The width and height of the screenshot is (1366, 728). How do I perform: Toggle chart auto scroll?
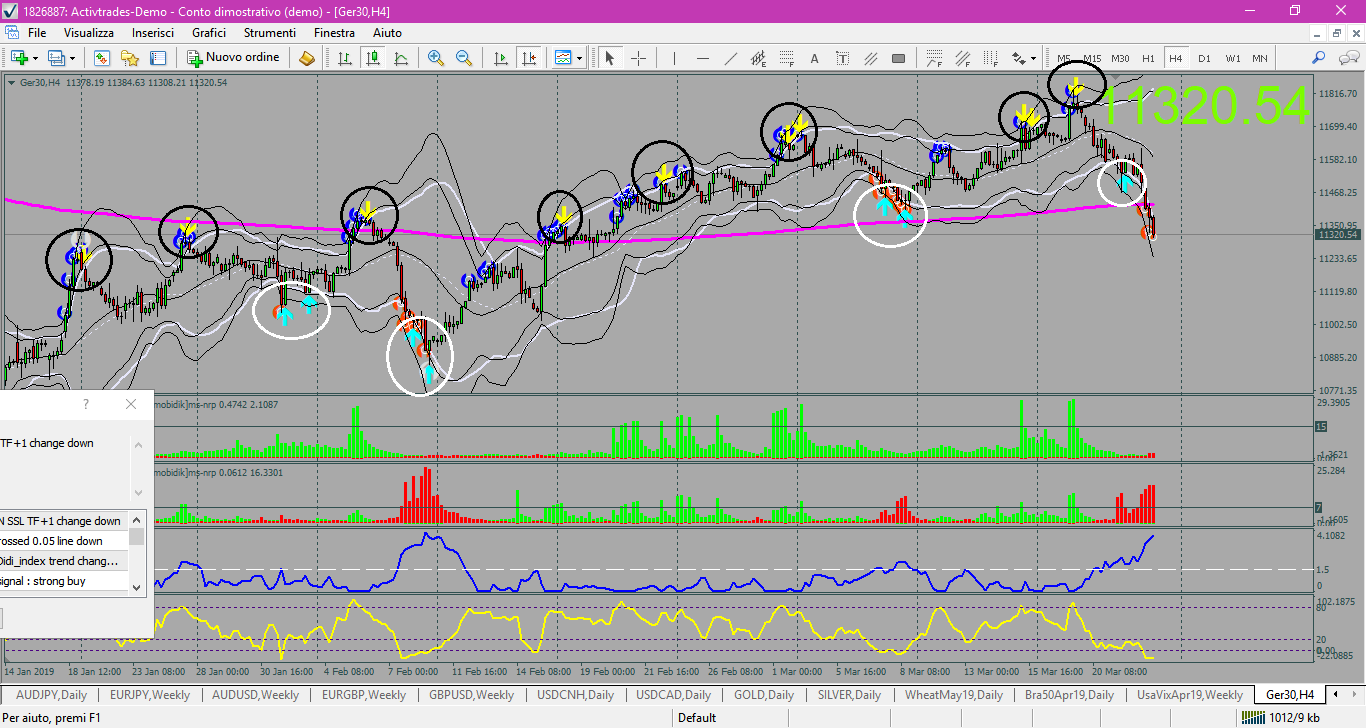click(501, 58)
